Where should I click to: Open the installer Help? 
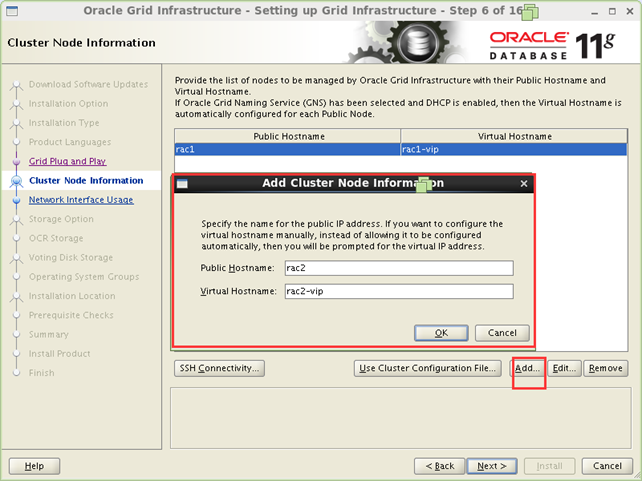point(34,466)
